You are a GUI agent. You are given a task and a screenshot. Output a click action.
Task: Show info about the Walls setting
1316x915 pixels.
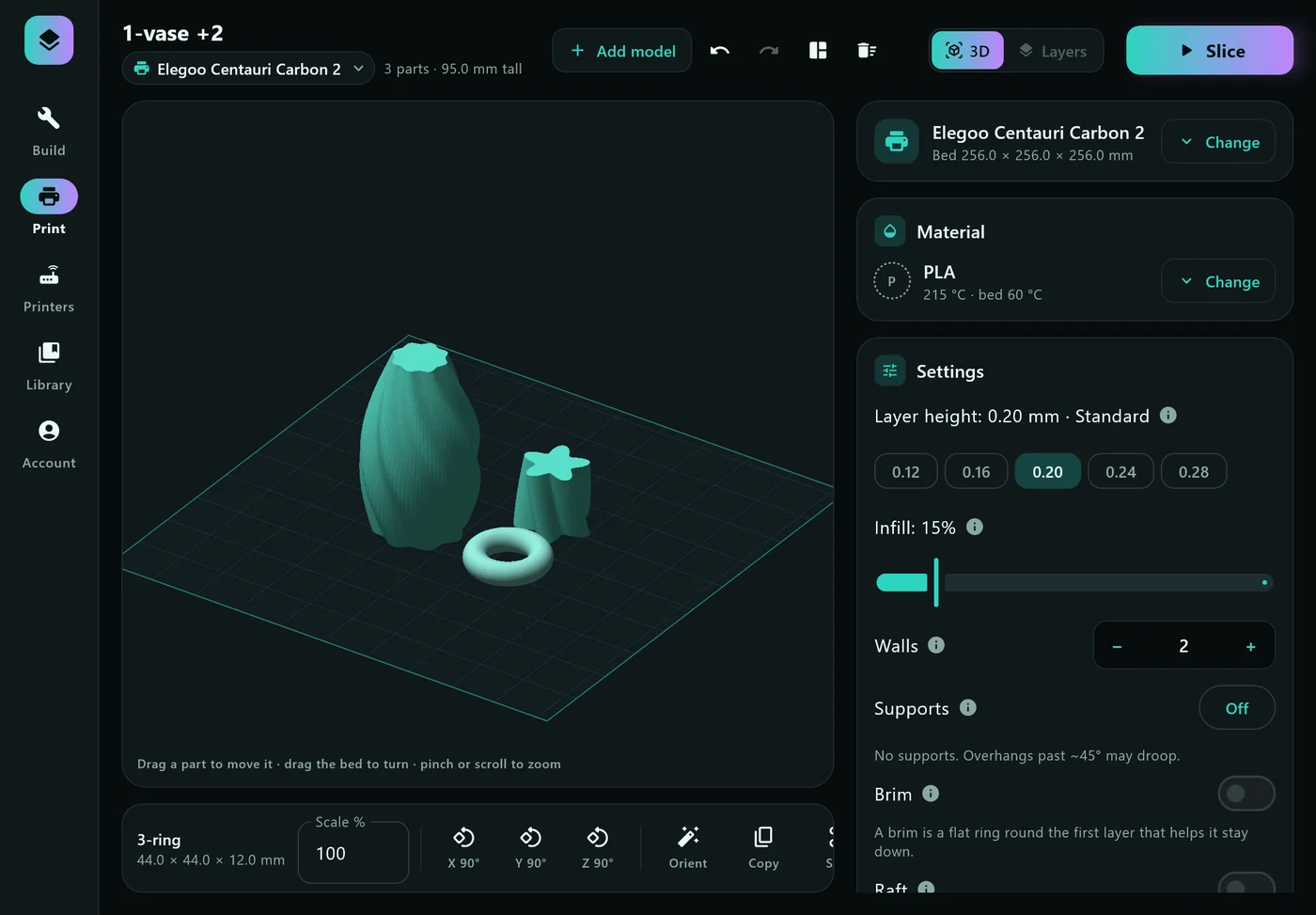936,645
